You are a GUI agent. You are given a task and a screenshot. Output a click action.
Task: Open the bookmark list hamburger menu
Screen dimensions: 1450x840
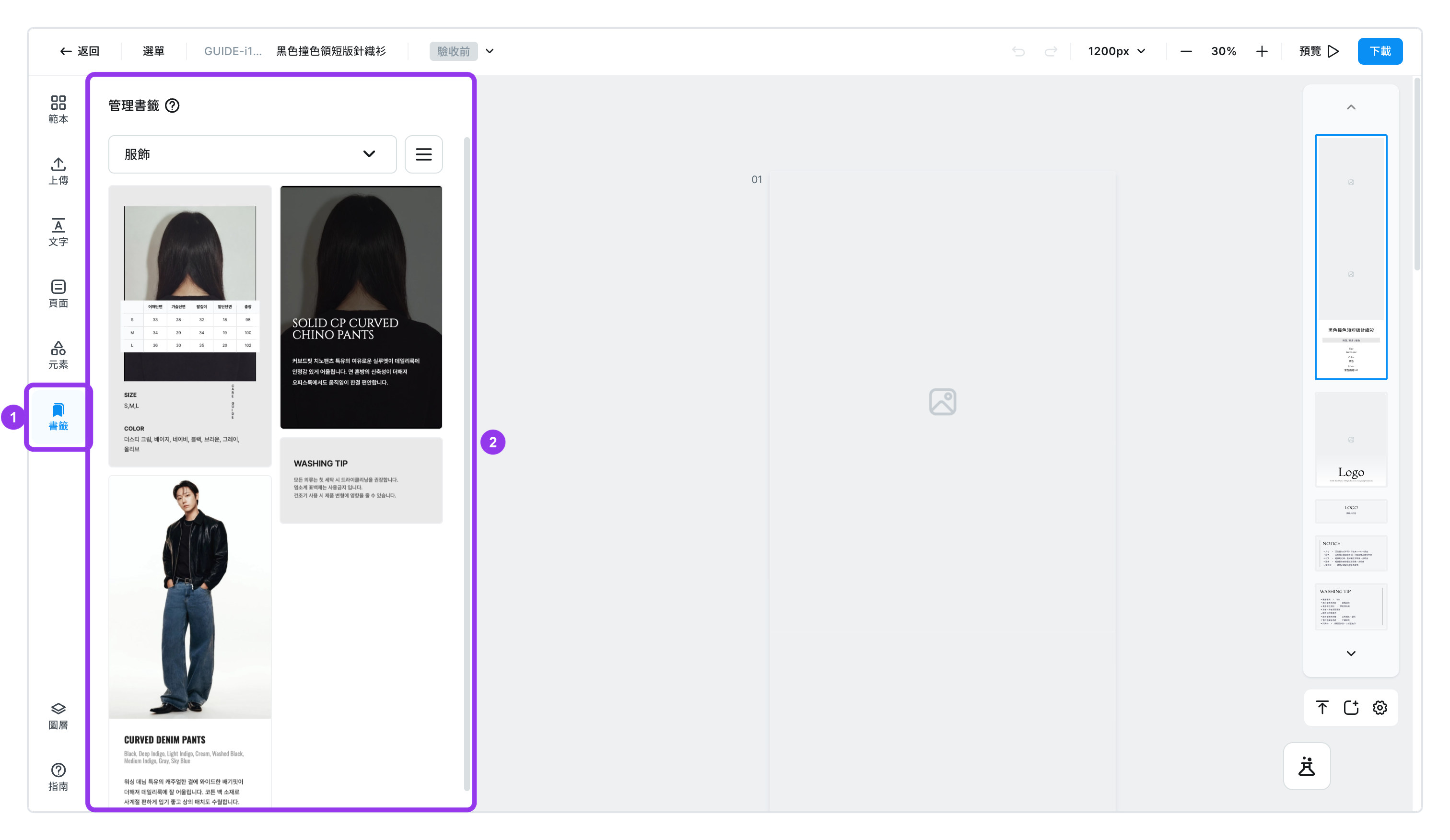click(423, 154)
